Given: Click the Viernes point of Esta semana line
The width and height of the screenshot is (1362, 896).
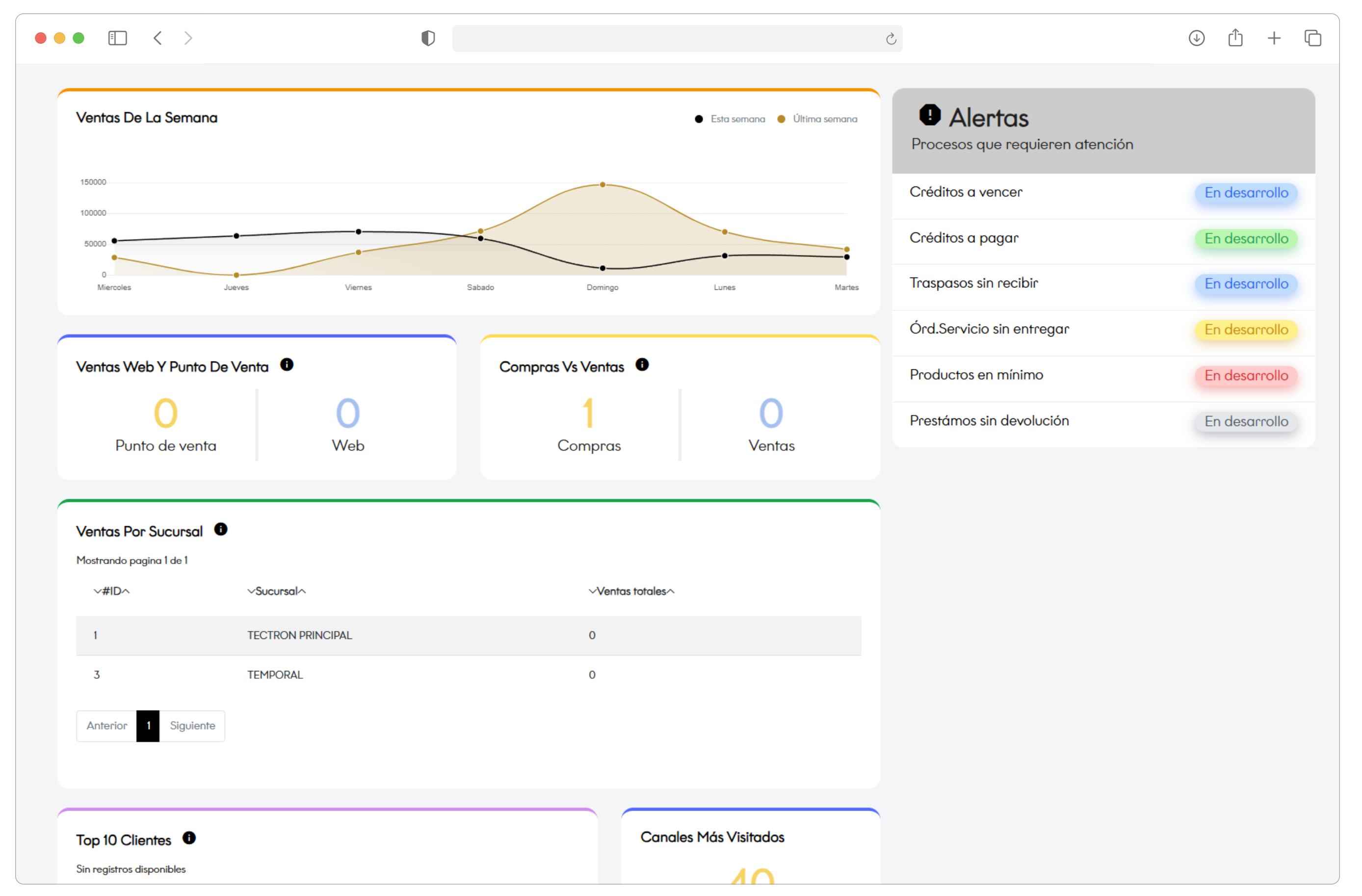Looking at the screenshot, I should click(358, 231).
